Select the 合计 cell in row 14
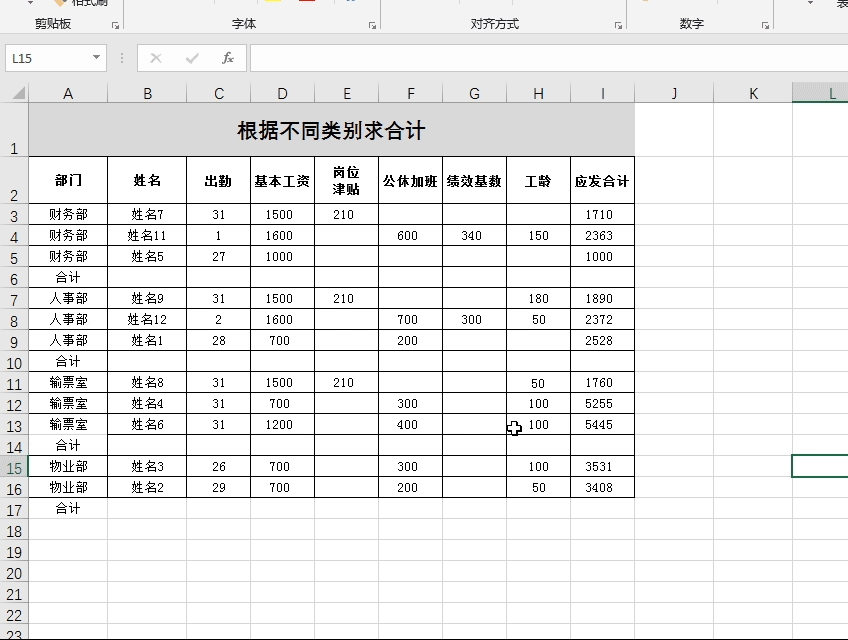 click(x=68, y=445)
